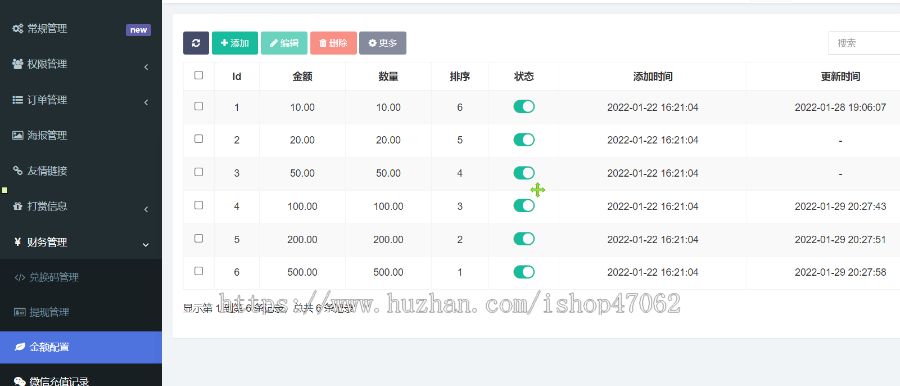Click the gift icon beside 打赏信息
The height and width of the screenshot is (386, 900).
[18, 206]
